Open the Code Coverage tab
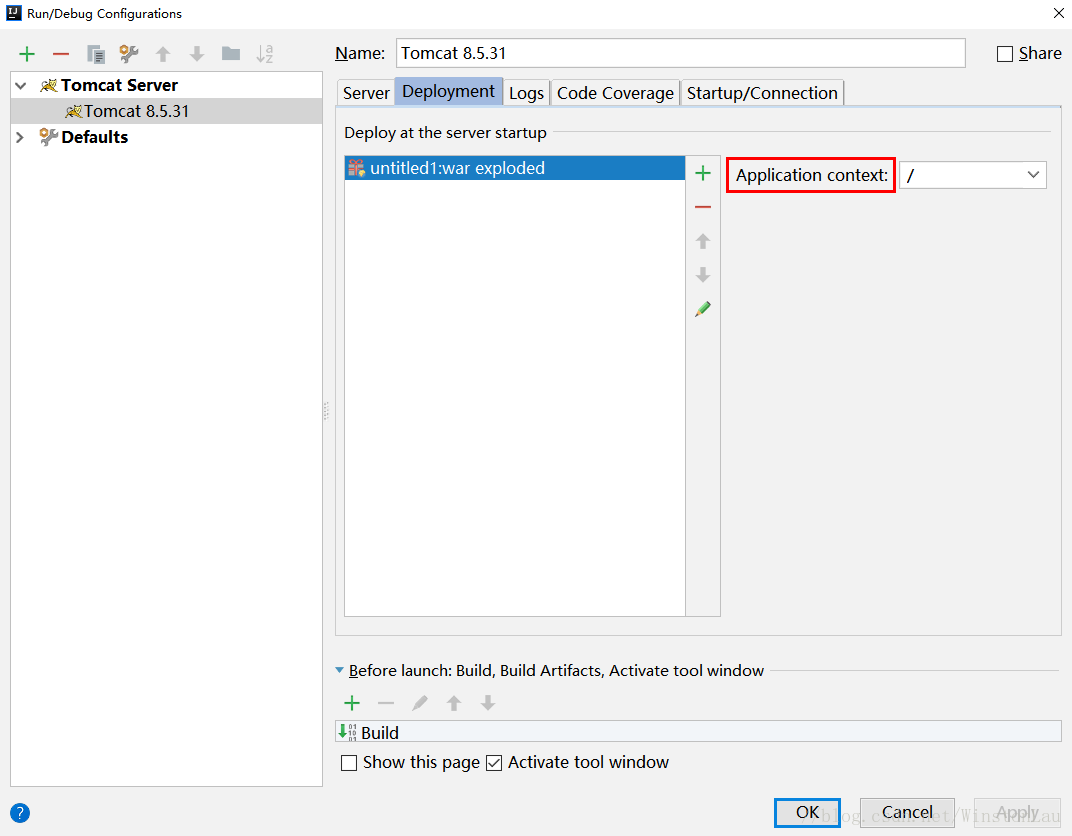Image resolution: width=1072 pixels, height=836 pixels. tap(615, 93)
